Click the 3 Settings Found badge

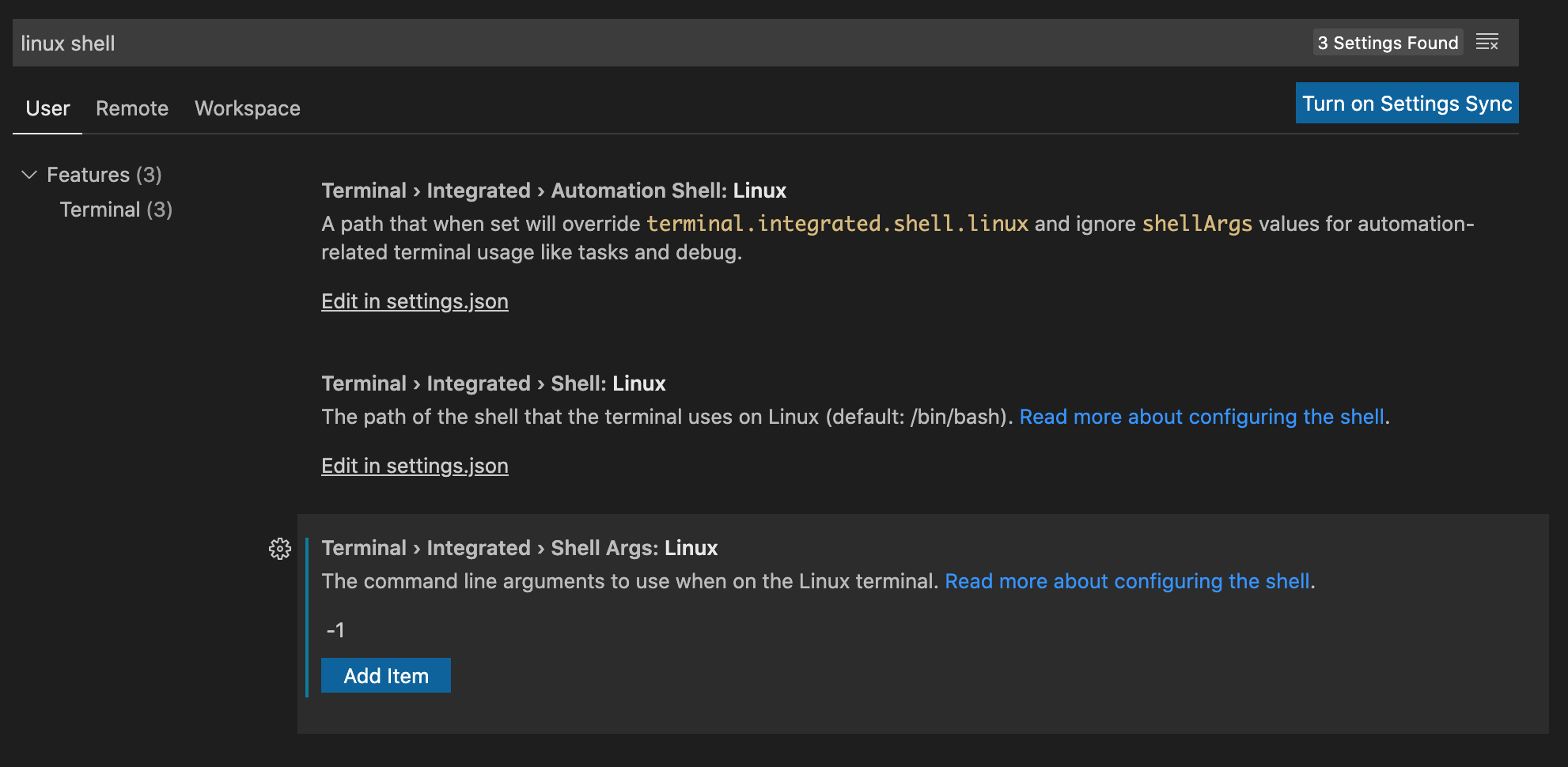point(1388,43)
